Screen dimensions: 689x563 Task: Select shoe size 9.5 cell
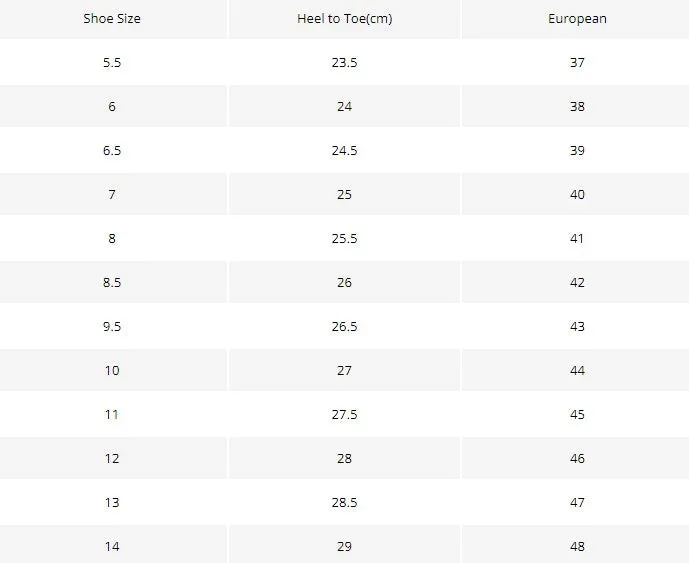click(x=112, y=326)
